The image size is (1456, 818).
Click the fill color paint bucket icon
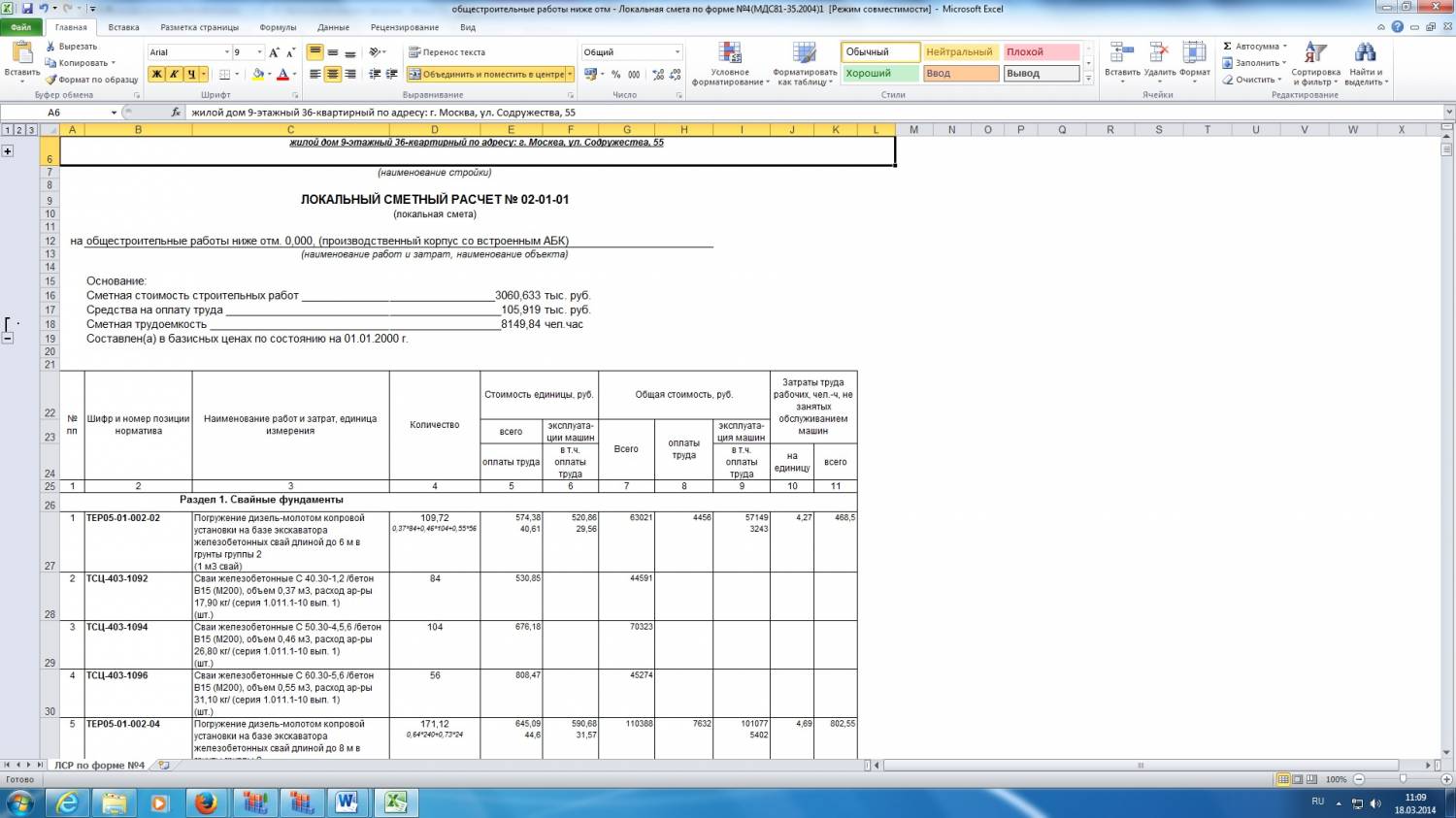coord(258,74)
